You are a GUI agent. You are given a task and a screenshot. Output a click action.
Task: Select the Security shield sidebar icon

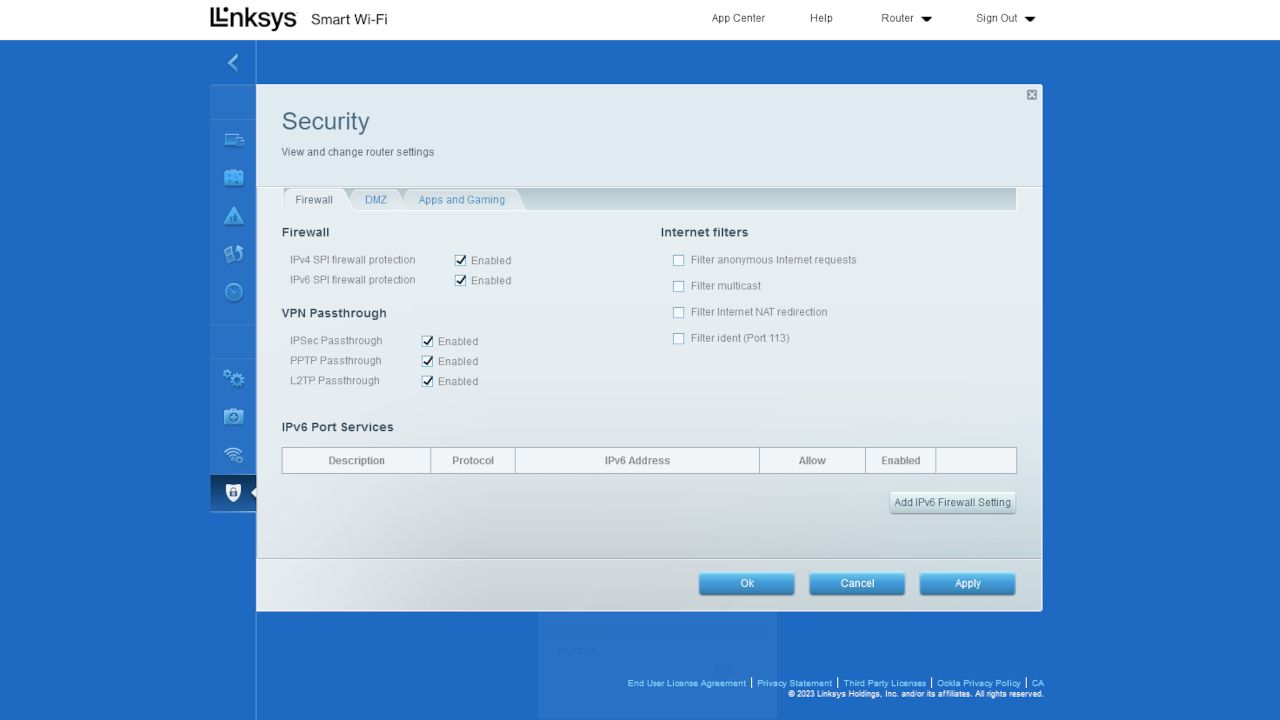[x=233, y=493]
